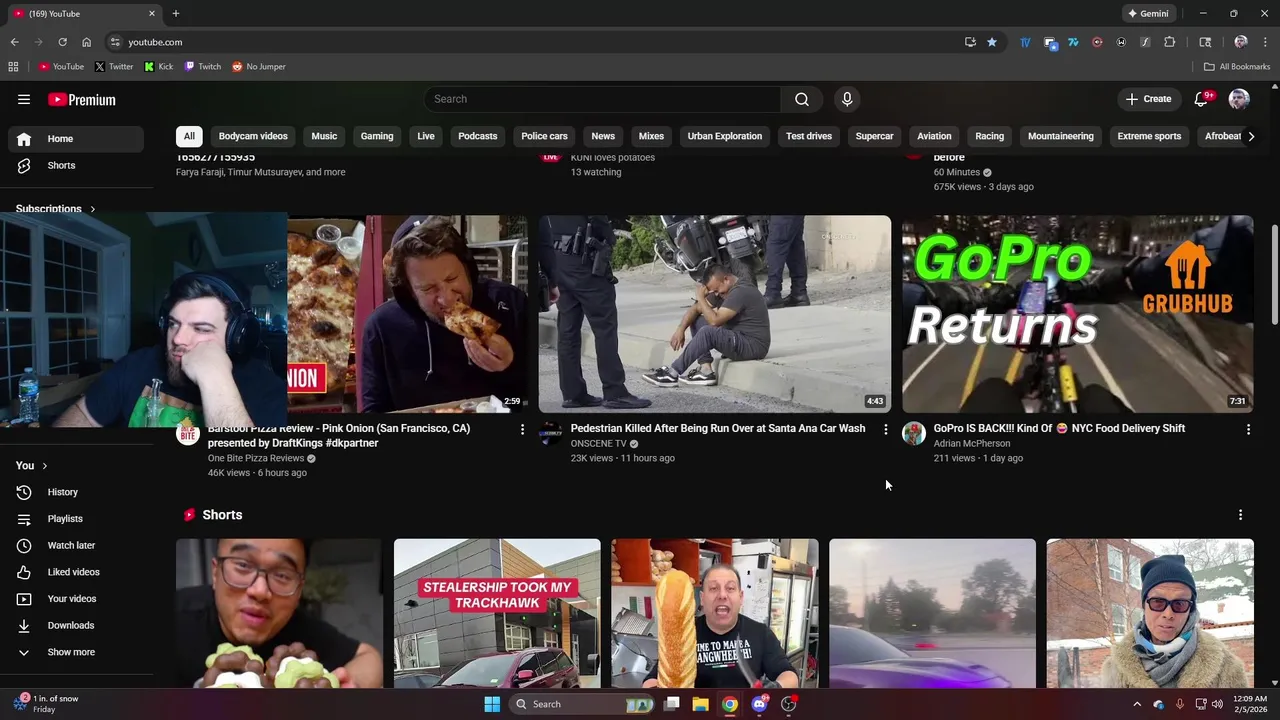Open the All Bookmarks folder
Screen dimensions: 1280x720
(1237, 67)
